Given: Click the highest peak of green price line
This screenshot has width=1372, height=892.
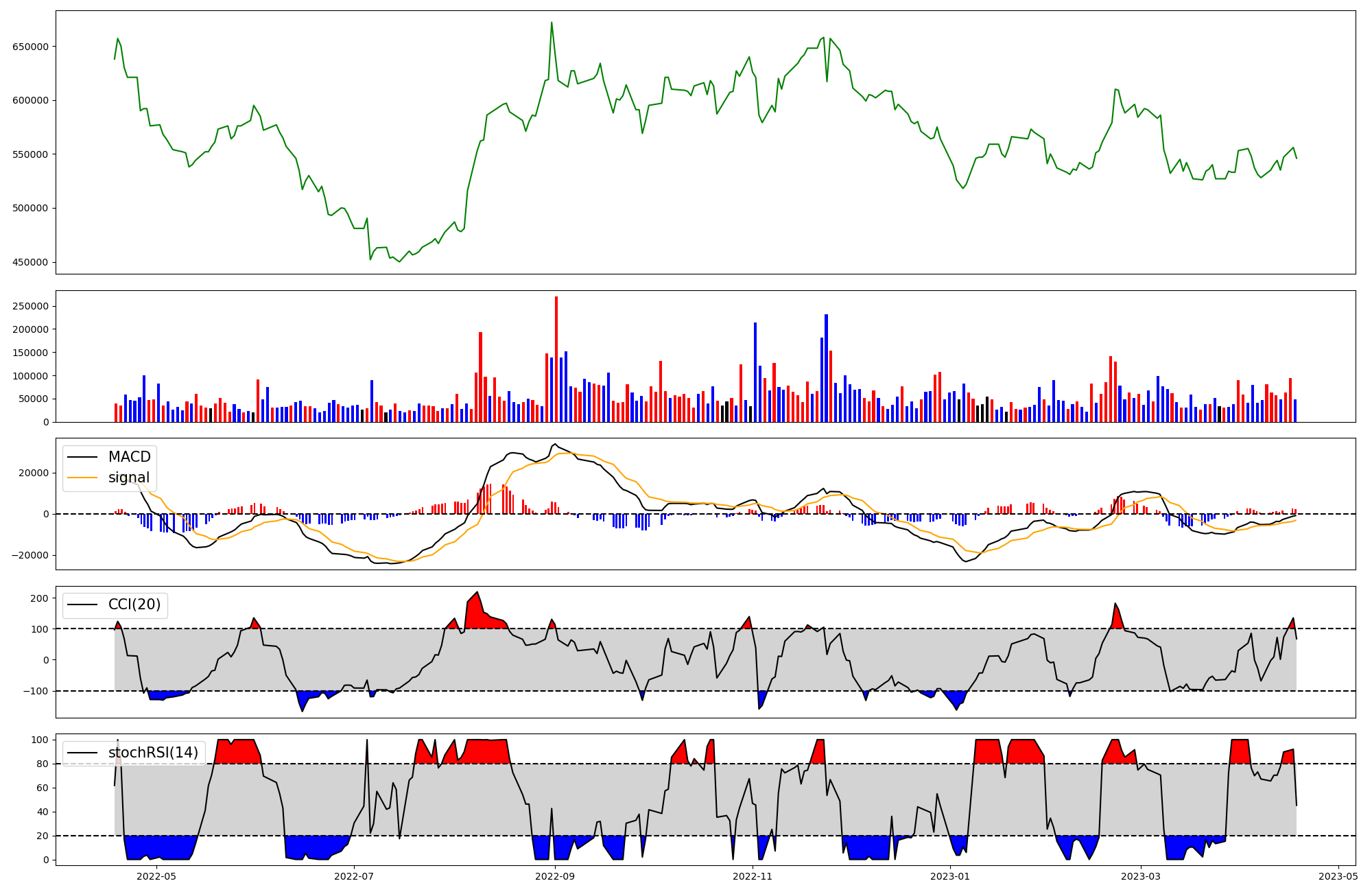Looking at the screenshot, I should (552, 23).
